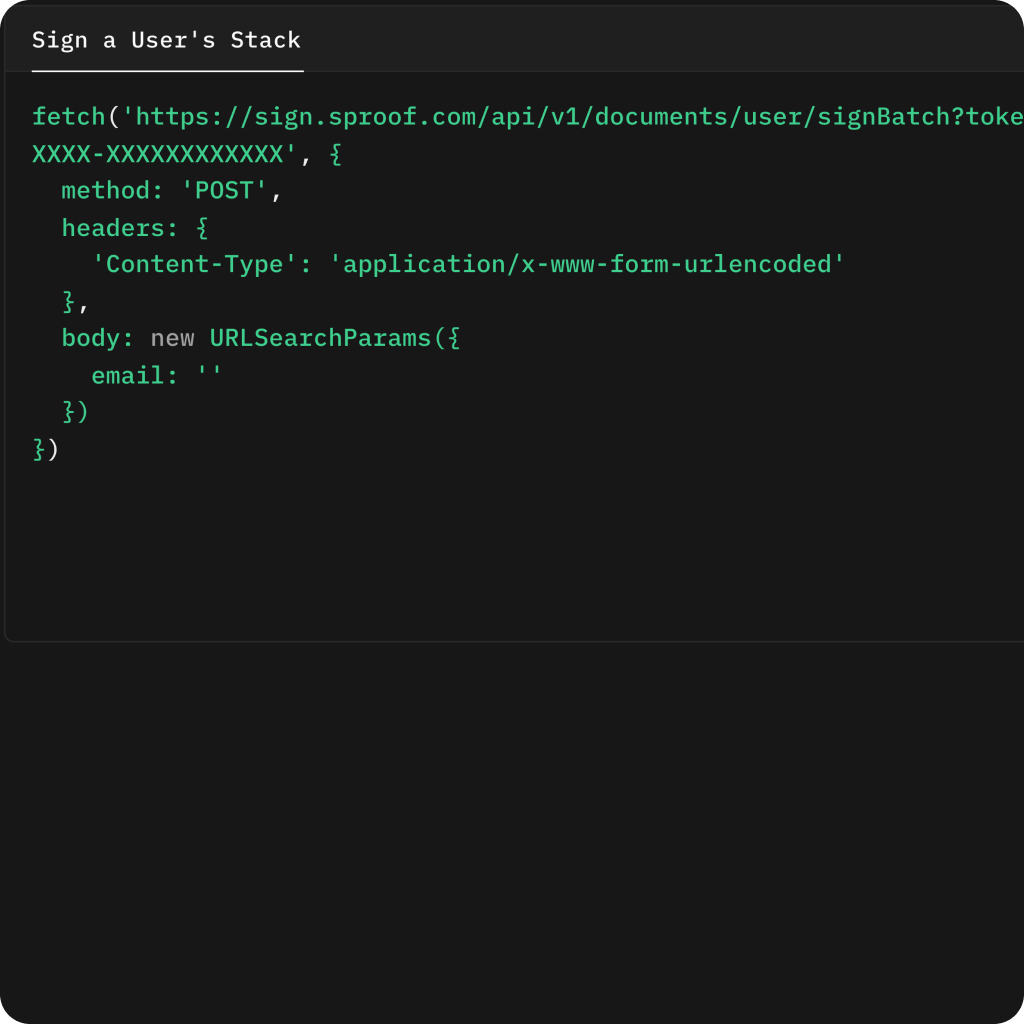The width and height of the screenshot is (1024, 1024).
Task: Click the opening brace after headers
Action: coord(202,228)
